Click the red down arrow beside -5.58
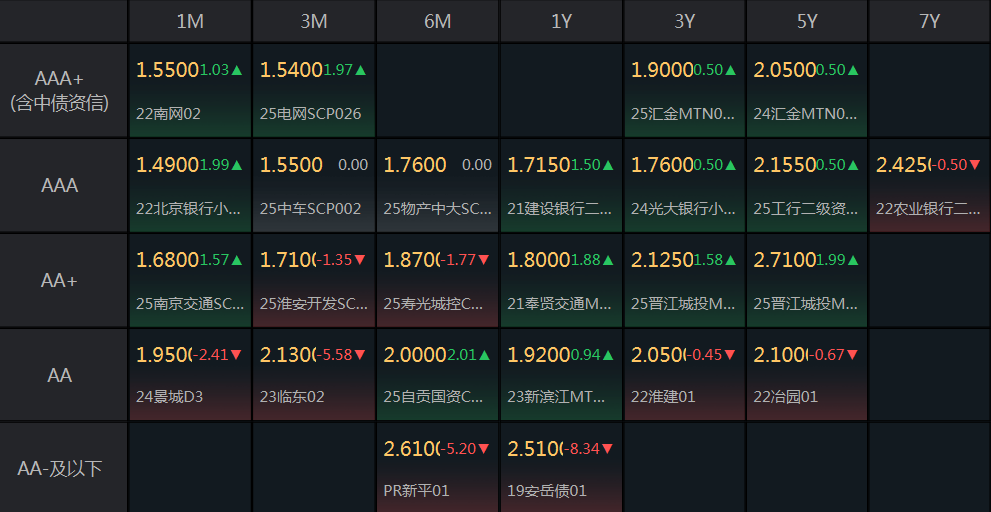Screen dimensions: 991x512 360,355
